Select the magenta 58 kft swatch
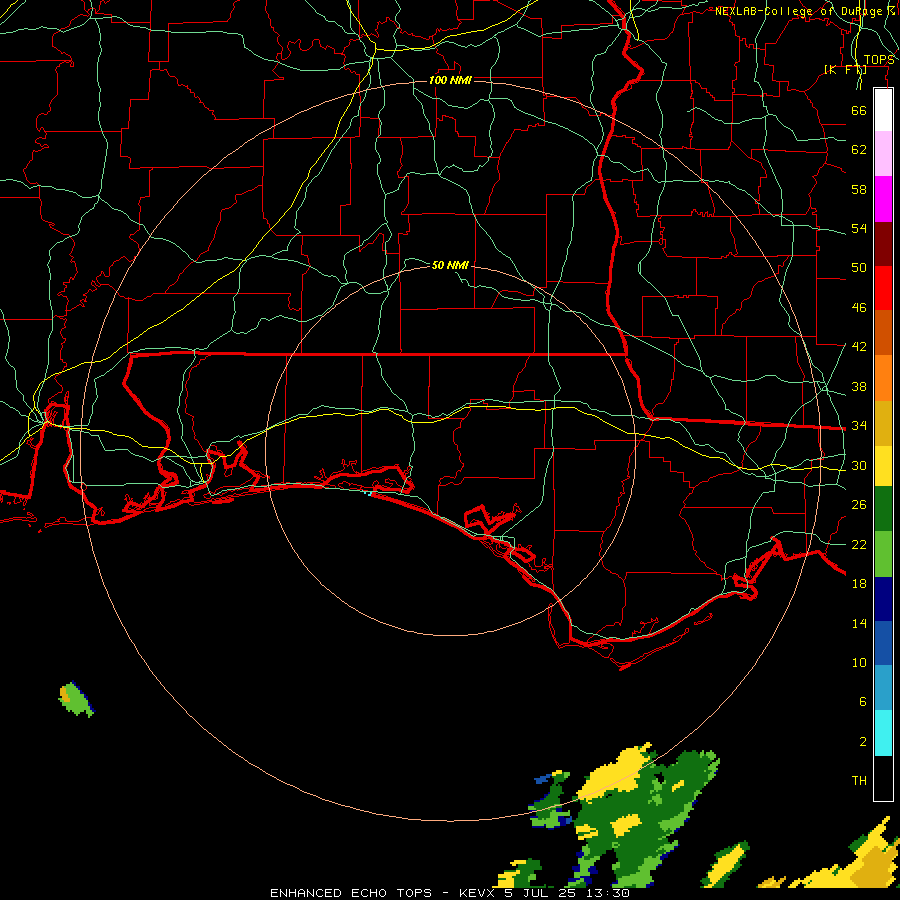This screenshot has width=900, height=900. coord(883,199)
